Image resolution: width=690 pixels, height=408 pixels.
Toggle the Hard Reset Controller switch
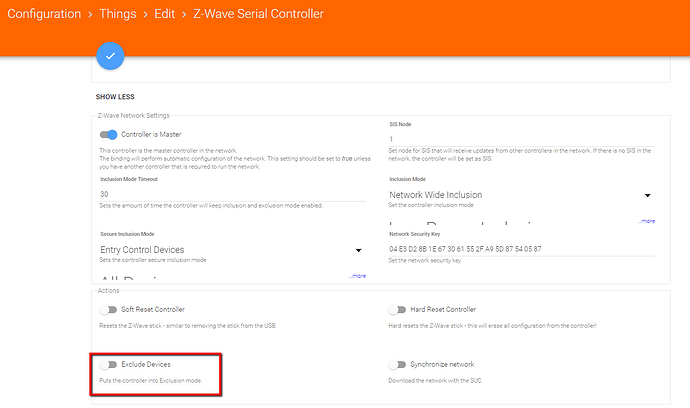point(398,310)
